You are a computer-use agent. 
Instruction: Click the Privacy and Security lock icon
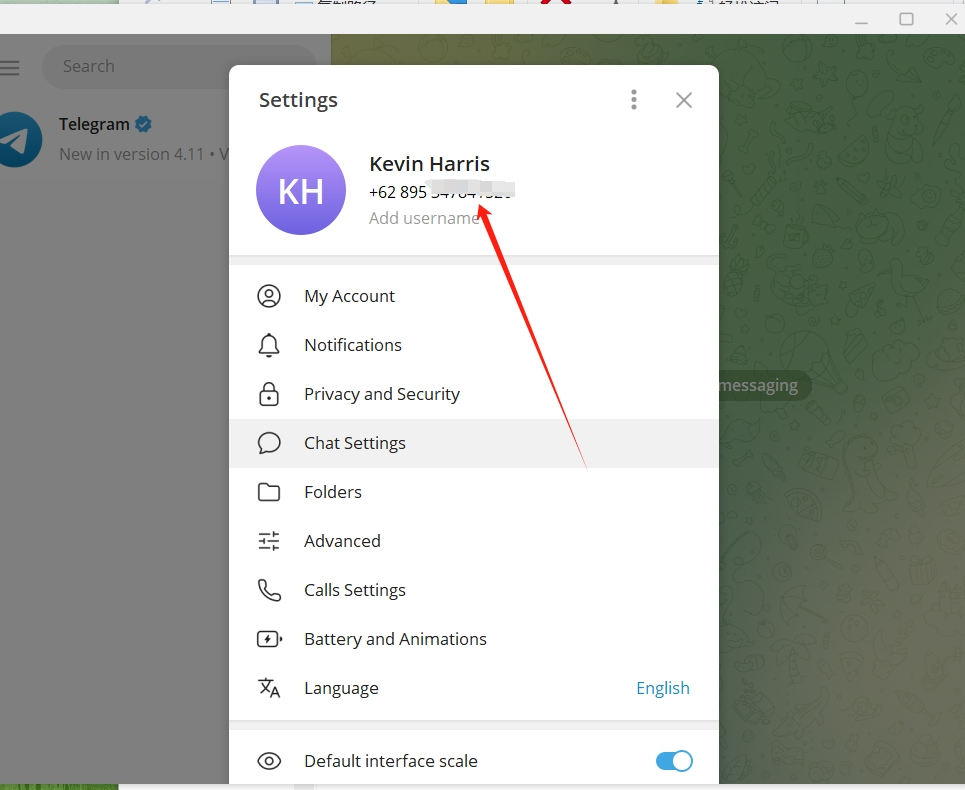click(x=269, y=394)
